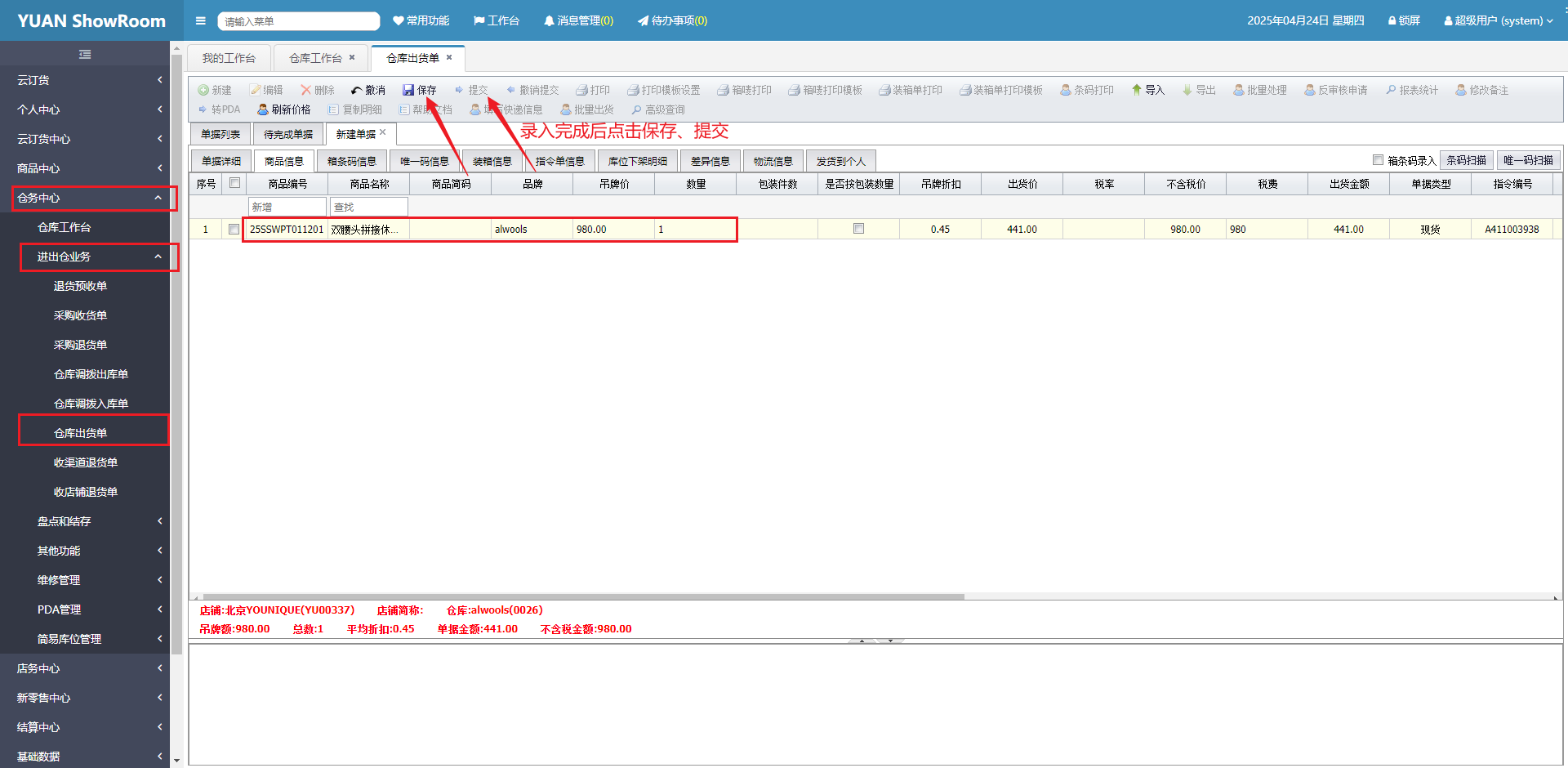
Task: Toggle the 箱条码录入 checkbox
Action: (x=1379, y=160)
